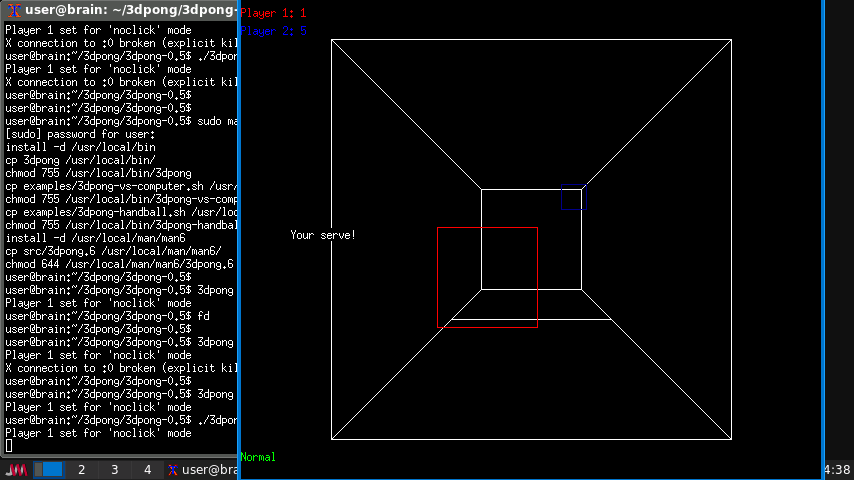Click the gray near paddle square
854x480 pixels.
[x=487, y=277]
